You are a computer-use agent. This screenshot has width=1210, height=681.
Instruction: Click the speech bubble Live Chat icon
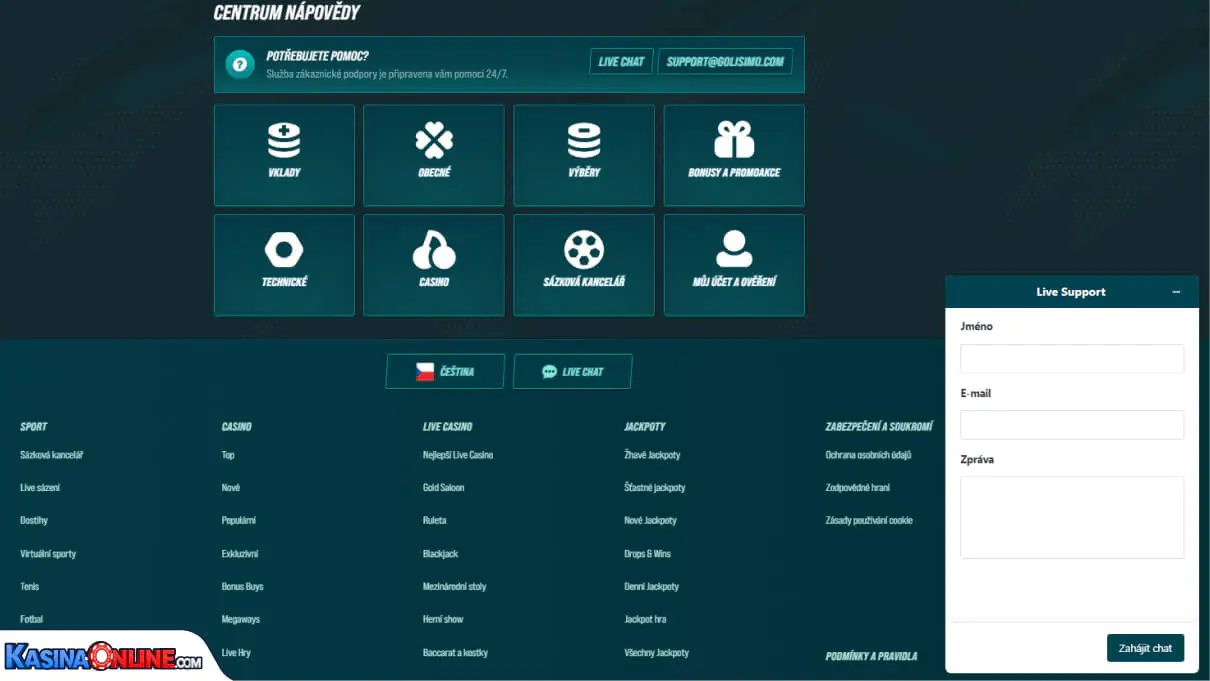pyautogui.click(x=548, y=371)
